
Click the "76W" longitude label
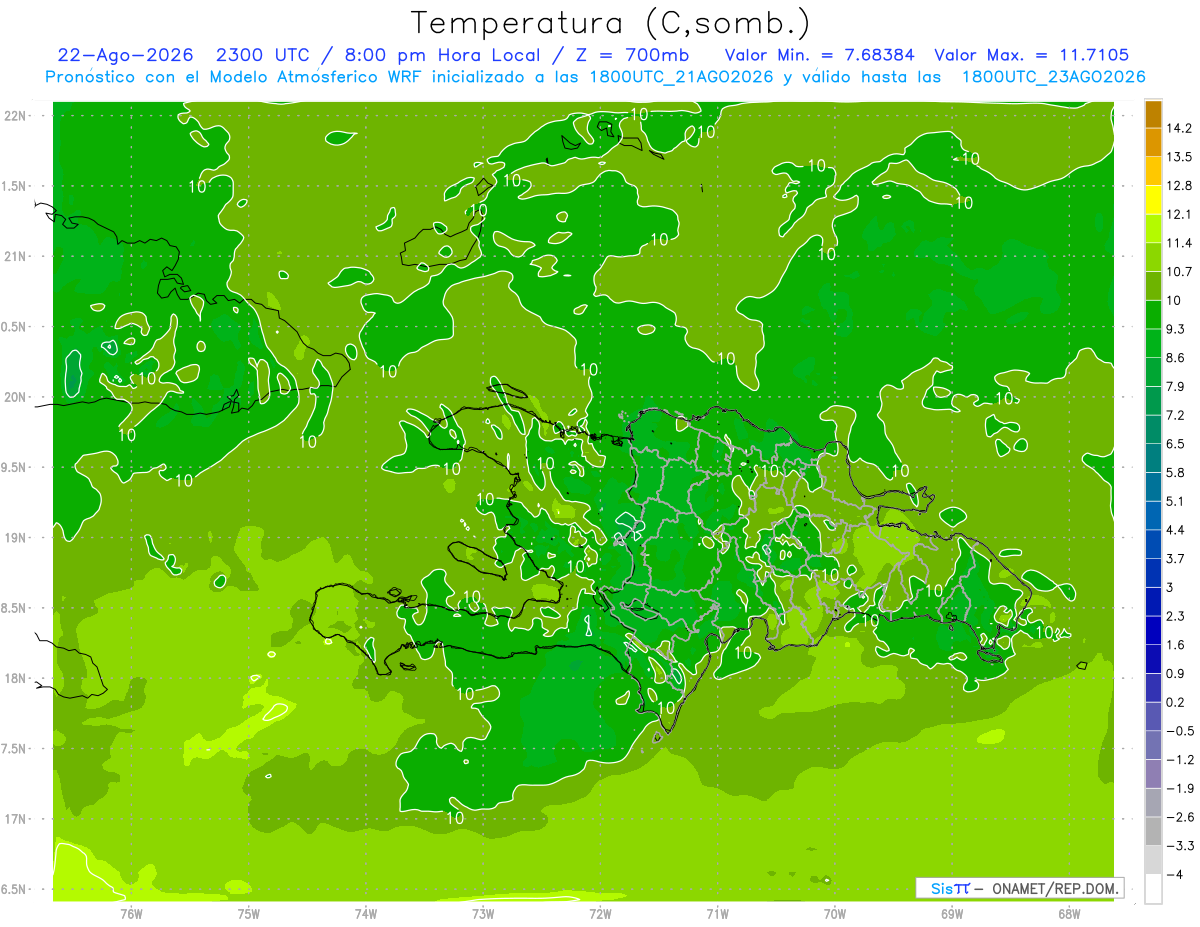(131, 913)
